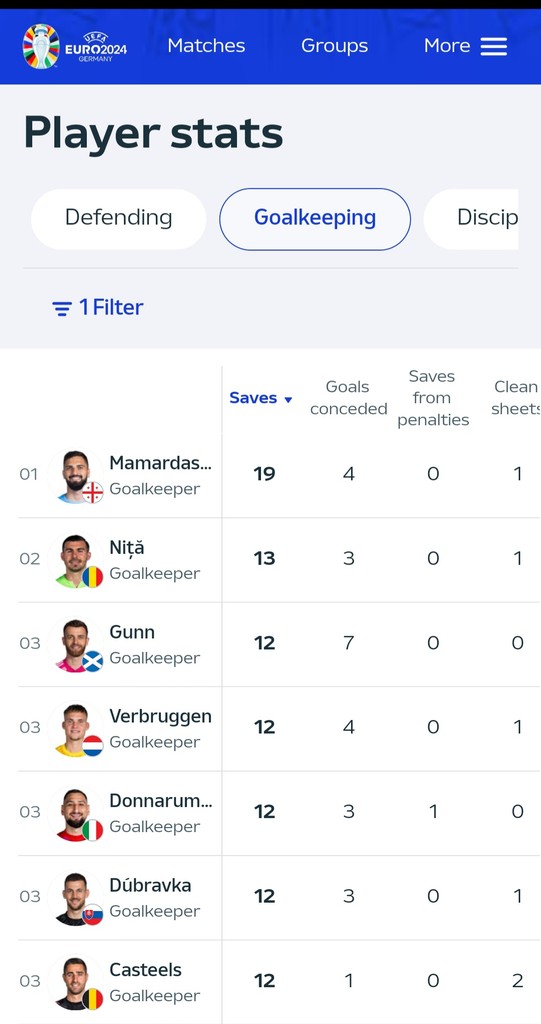Select the Goalkeeping stats tab

pos(315,219)
